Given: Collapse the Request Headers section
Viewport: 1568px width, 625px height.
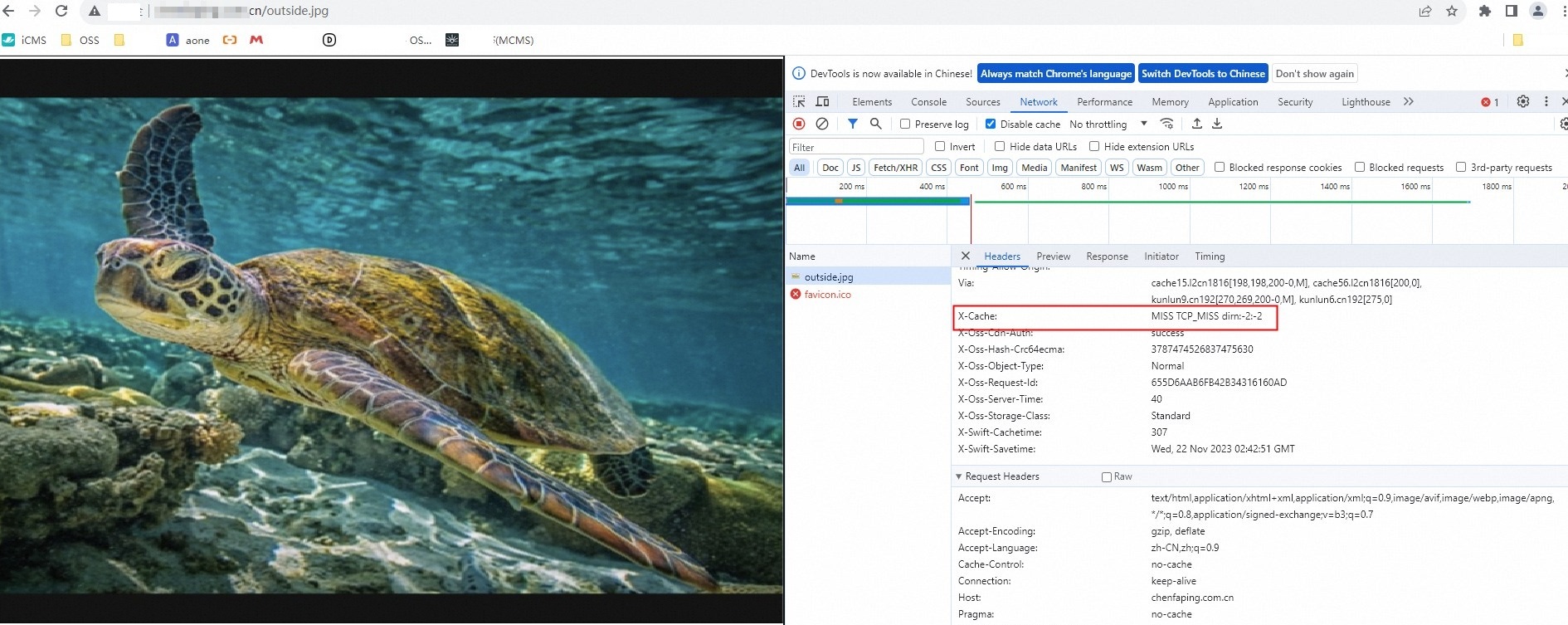Looking at the screenshot, I should click(959, 476).
